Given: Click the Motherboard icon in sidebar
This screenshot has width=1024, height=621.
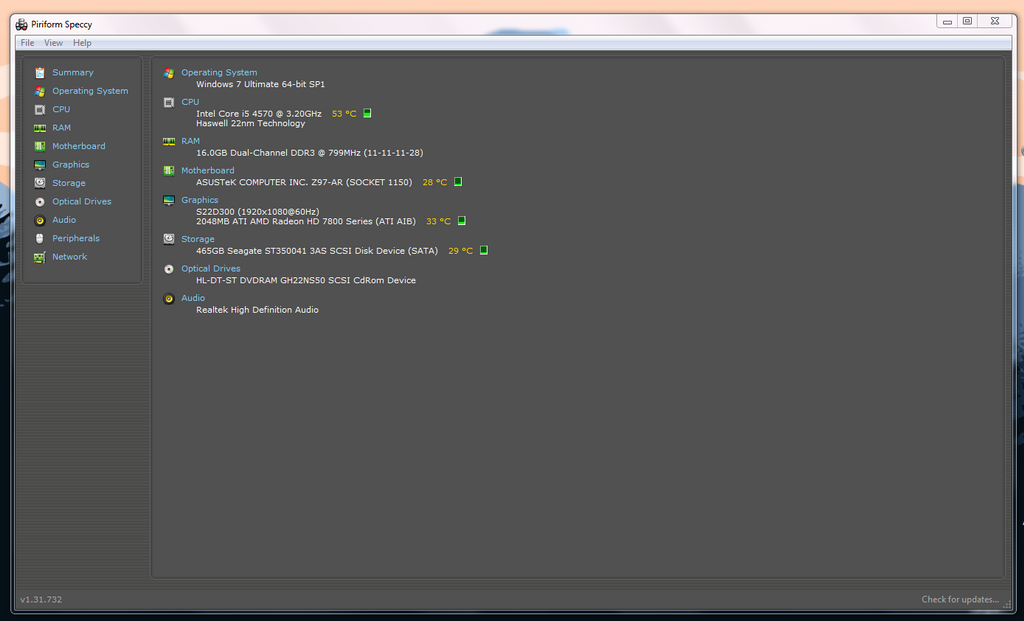Looking at the screenshot, I should [x=40, y=146].
